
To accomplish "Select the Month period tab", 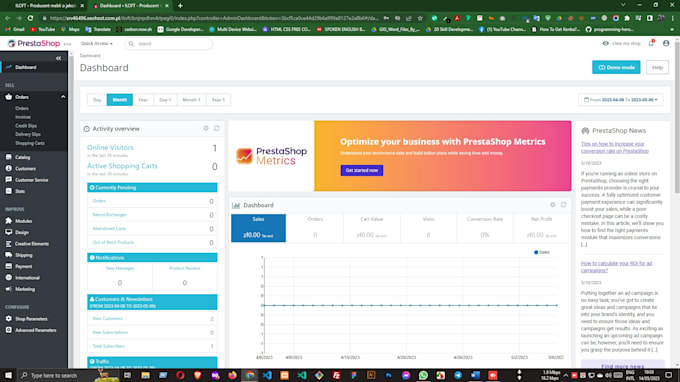I will click(120, 100).
